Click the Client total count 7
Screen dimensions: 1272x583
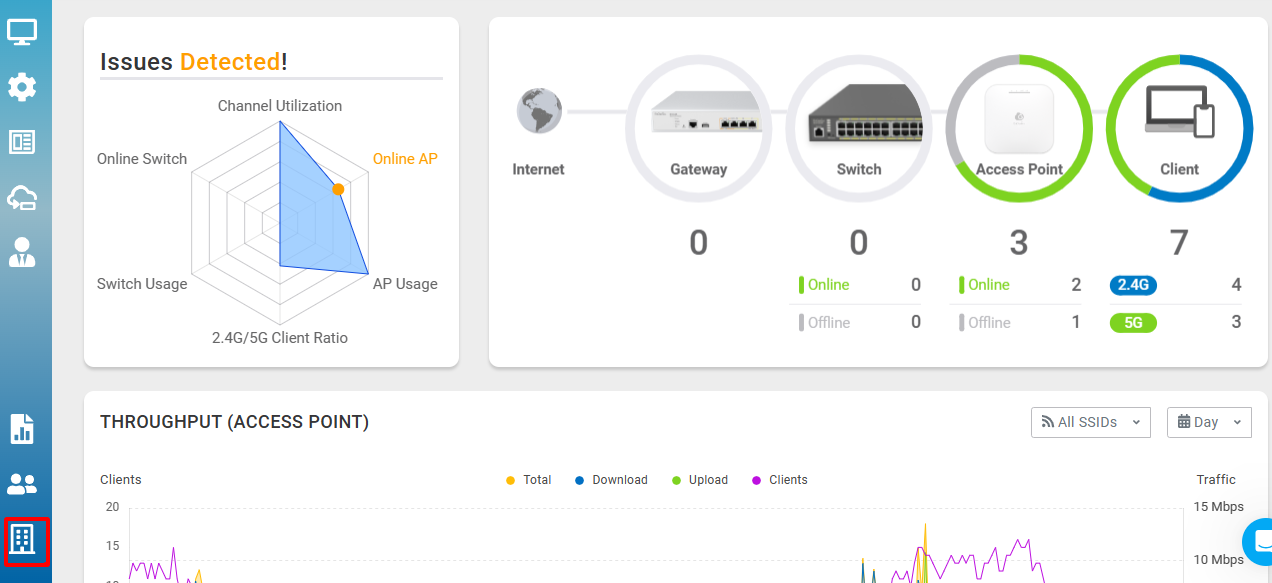click(1179, 242)
